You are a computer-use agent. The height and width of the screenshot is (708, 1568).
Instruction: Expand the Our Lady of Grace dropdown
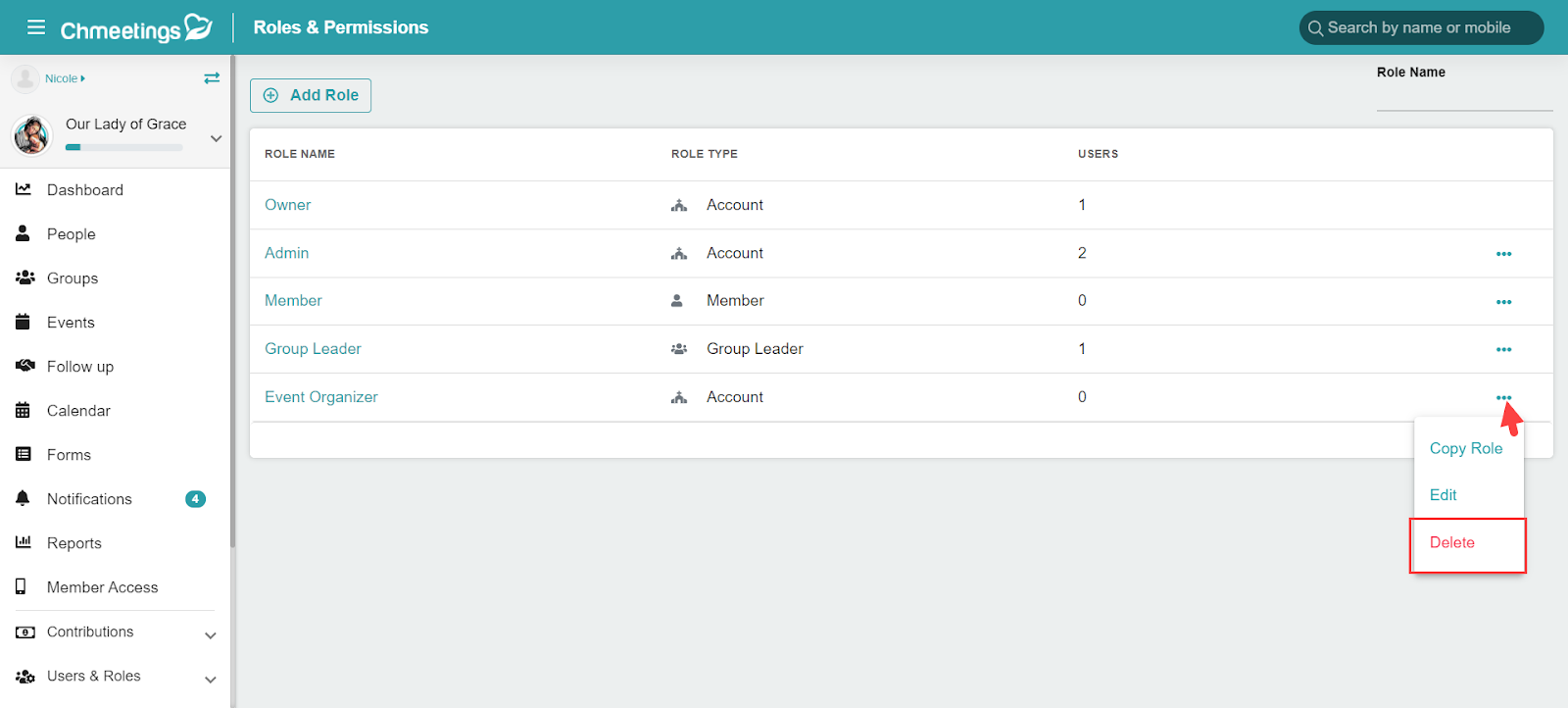coord(217,138)
